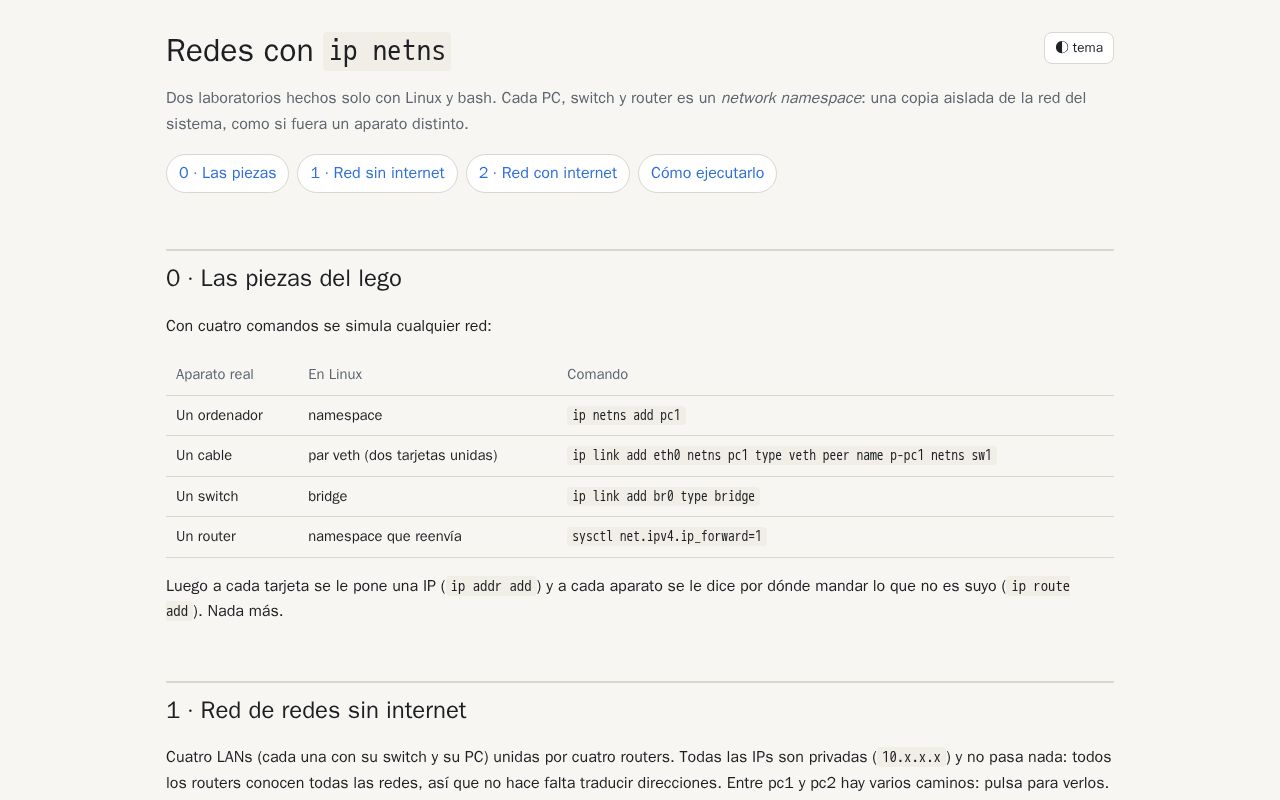Click the inline "ip addr add" code
1280x800 pixels.
(x=491, y=586)
